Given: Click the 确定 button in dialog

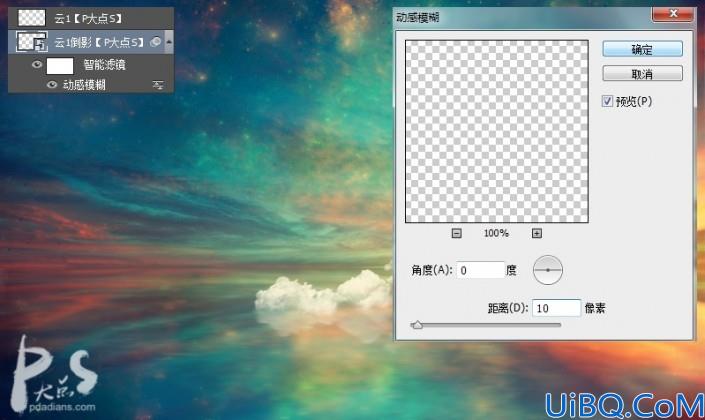Looking at the screenshot, I should [x=642, y=49].
